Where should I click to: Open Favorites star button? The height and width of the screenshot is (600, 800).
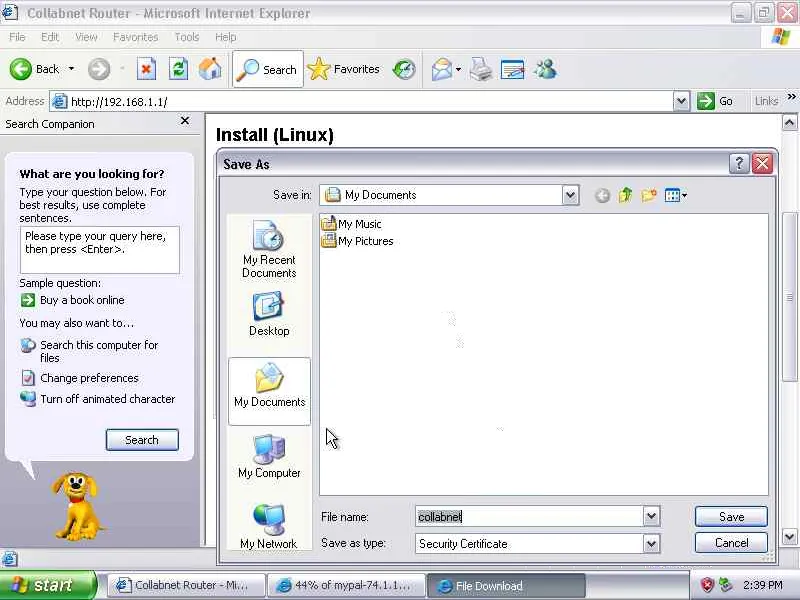click(x=344, y=69)
